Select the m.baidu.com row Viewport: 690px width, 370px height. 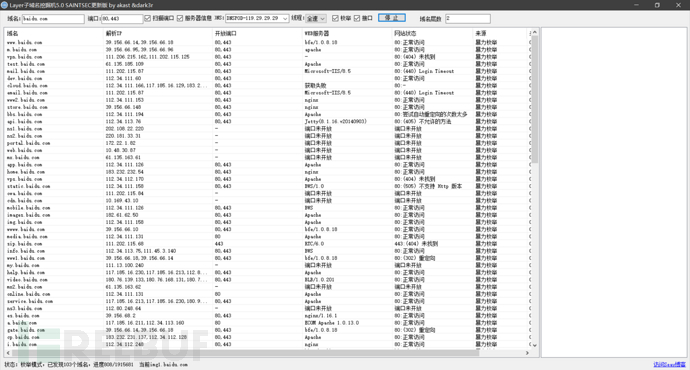[267, 50]
